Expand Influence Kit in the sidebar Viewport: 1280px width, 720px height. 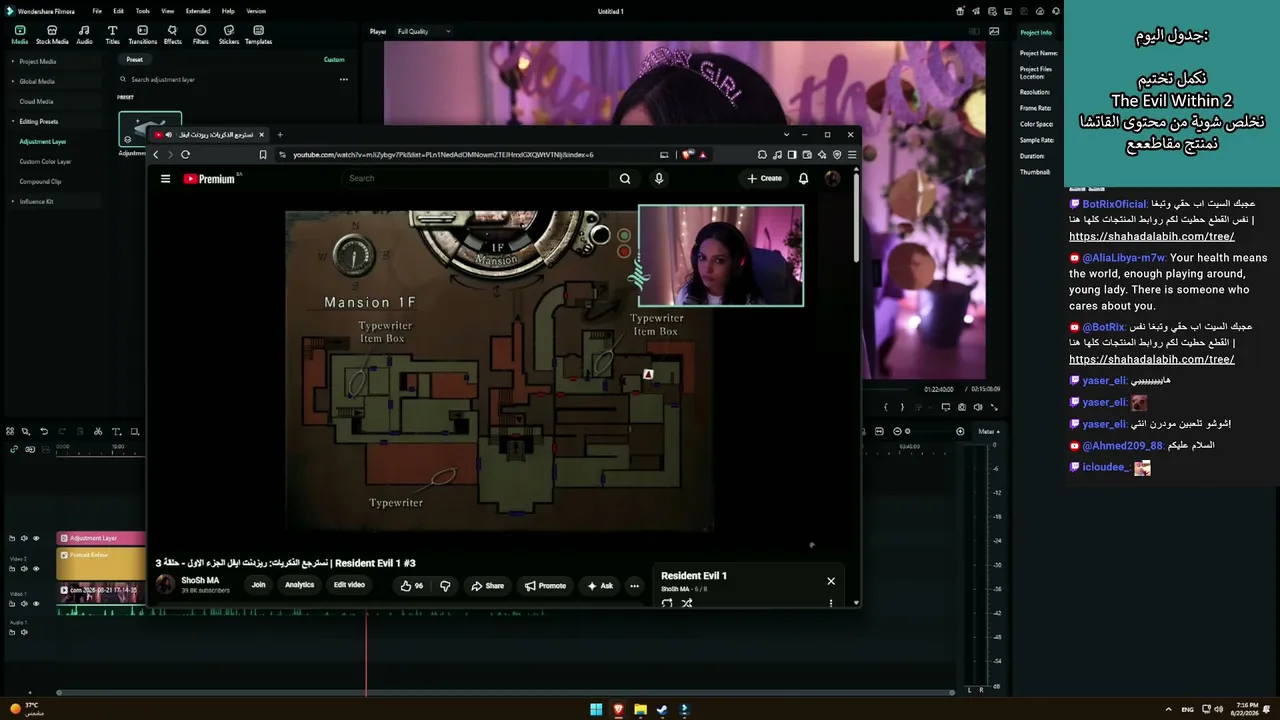[x=13, y=201]
